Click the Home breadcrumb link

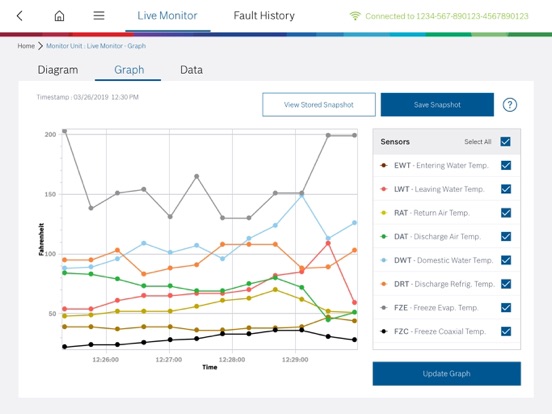(26, 46)
